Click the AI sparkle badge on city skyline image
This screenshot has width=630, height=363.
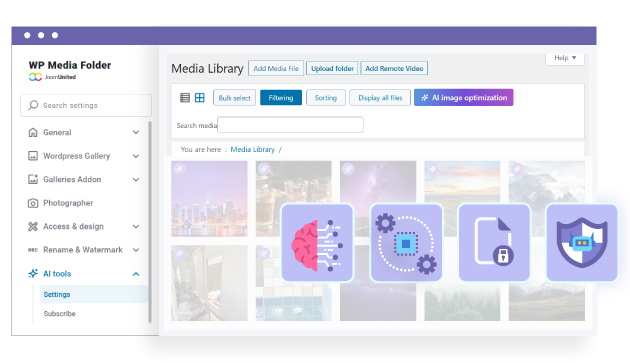pos(180,169)
